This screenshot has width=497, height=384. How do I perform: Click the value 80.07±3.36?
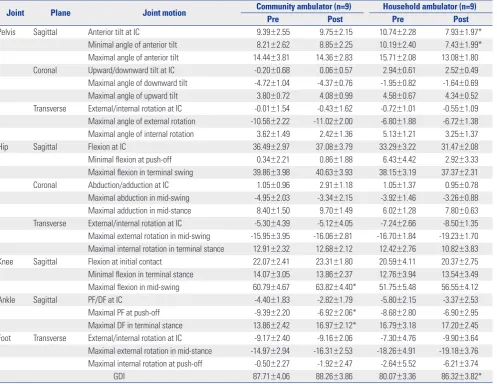click(x=397, y=376)
